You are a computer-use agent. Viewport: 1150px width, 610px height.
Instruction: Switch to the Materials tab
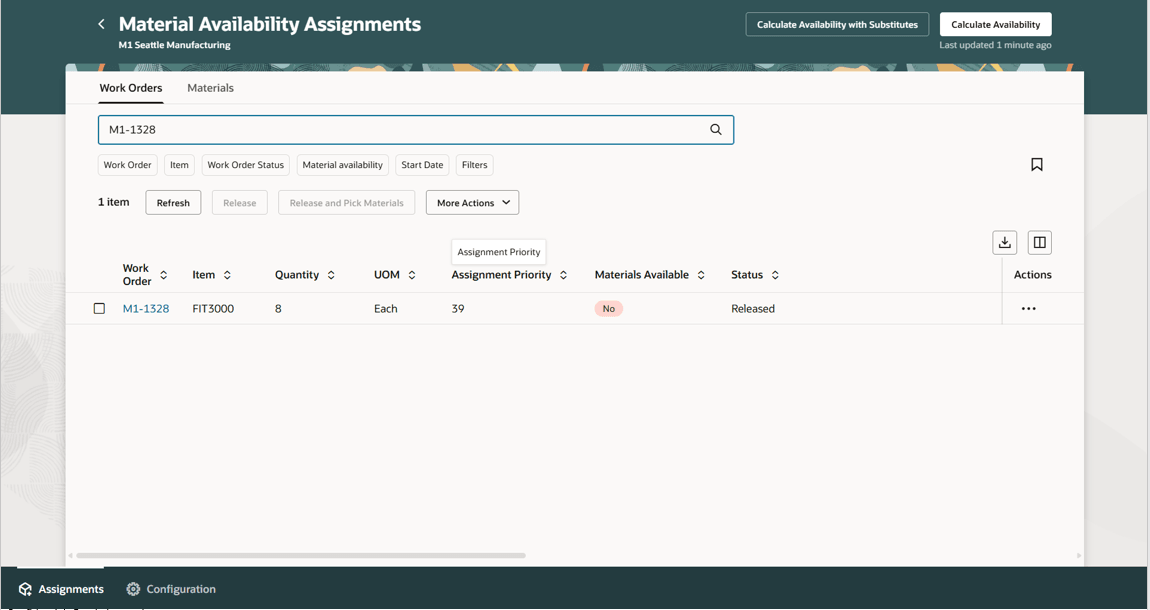pos(210,88)
